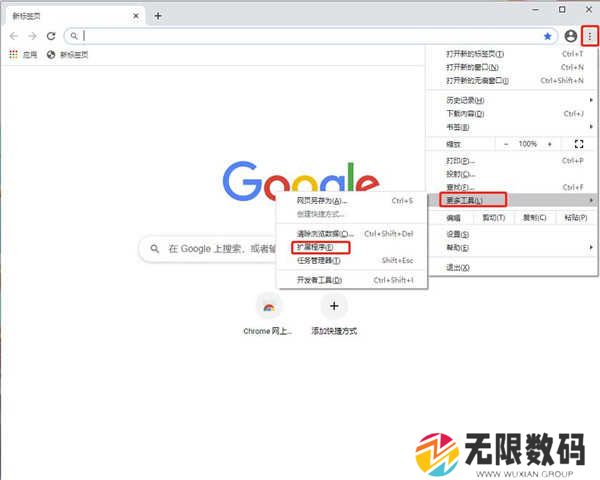Open the profile avatar icon
The width and height of the screenshot is (600, 480).
(571, 36)
